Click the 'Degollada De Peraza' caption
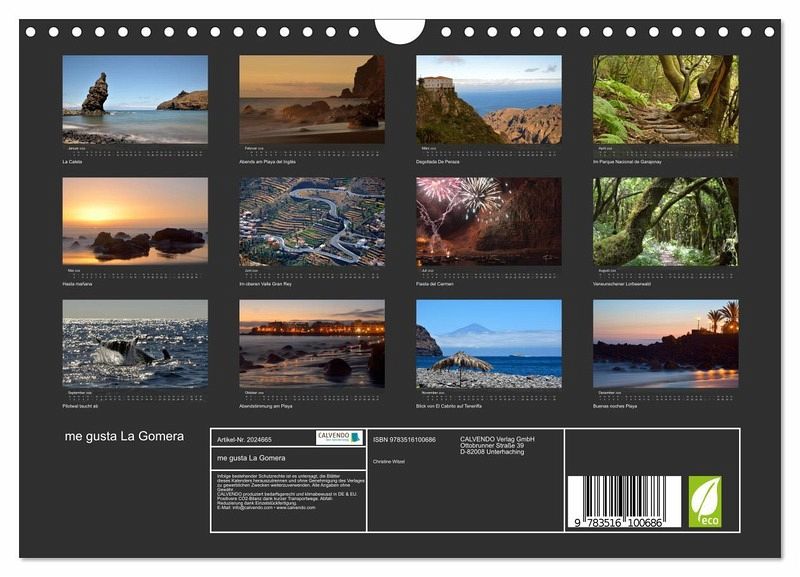 click(x=438, y=162)
